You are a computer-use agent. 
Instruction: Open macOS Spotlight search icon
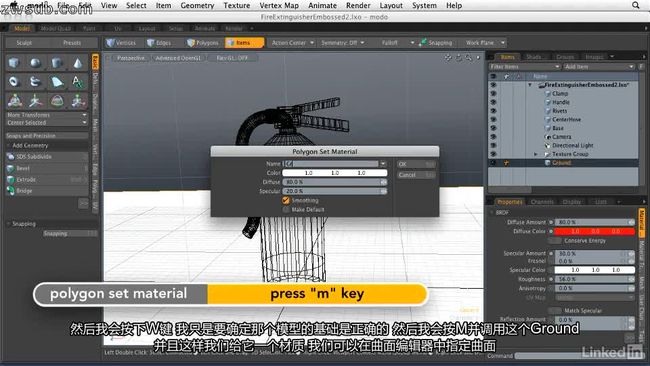coord(635,5)
